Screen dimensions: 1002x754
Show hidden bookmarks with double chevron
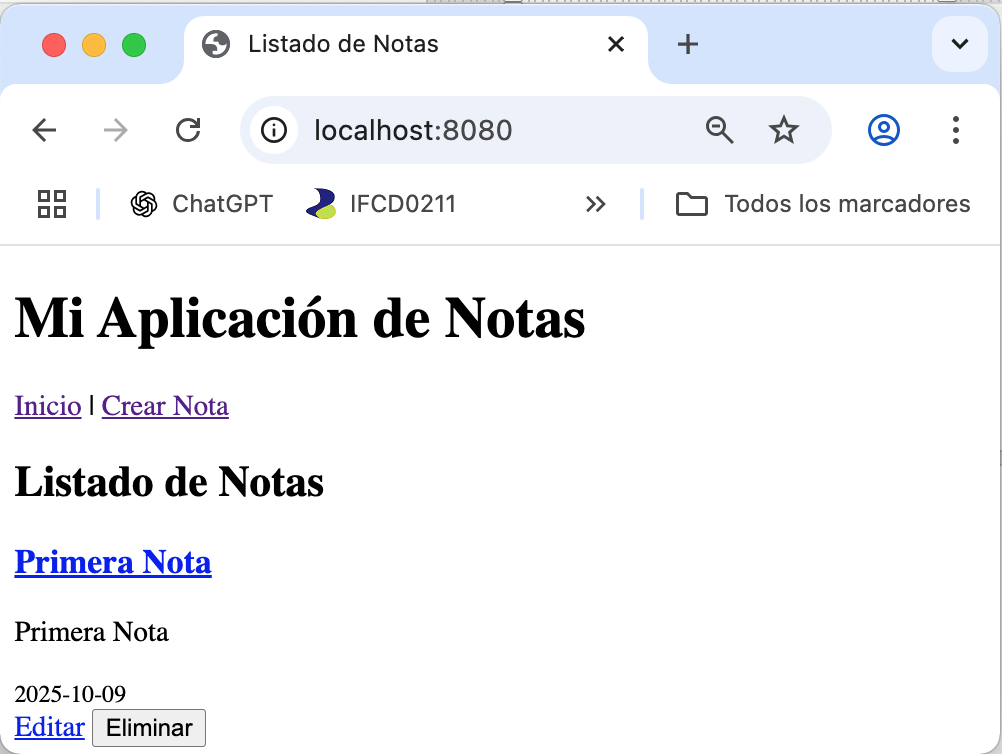[596, 204]
